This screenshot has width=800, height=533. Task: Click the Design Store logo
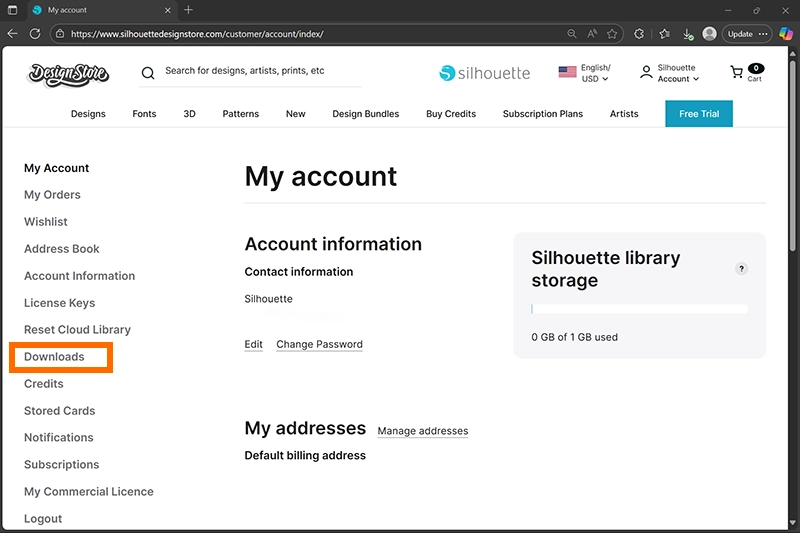68,73
